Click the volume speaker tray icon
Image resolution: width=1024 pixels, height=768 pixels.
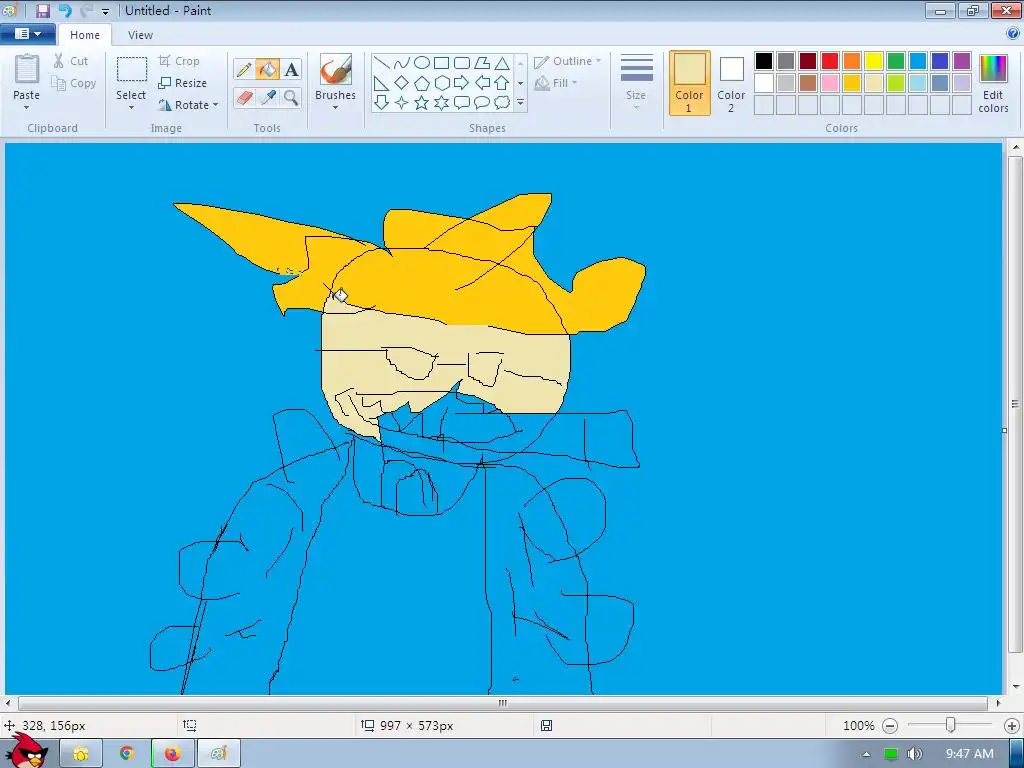click(914, 754)
